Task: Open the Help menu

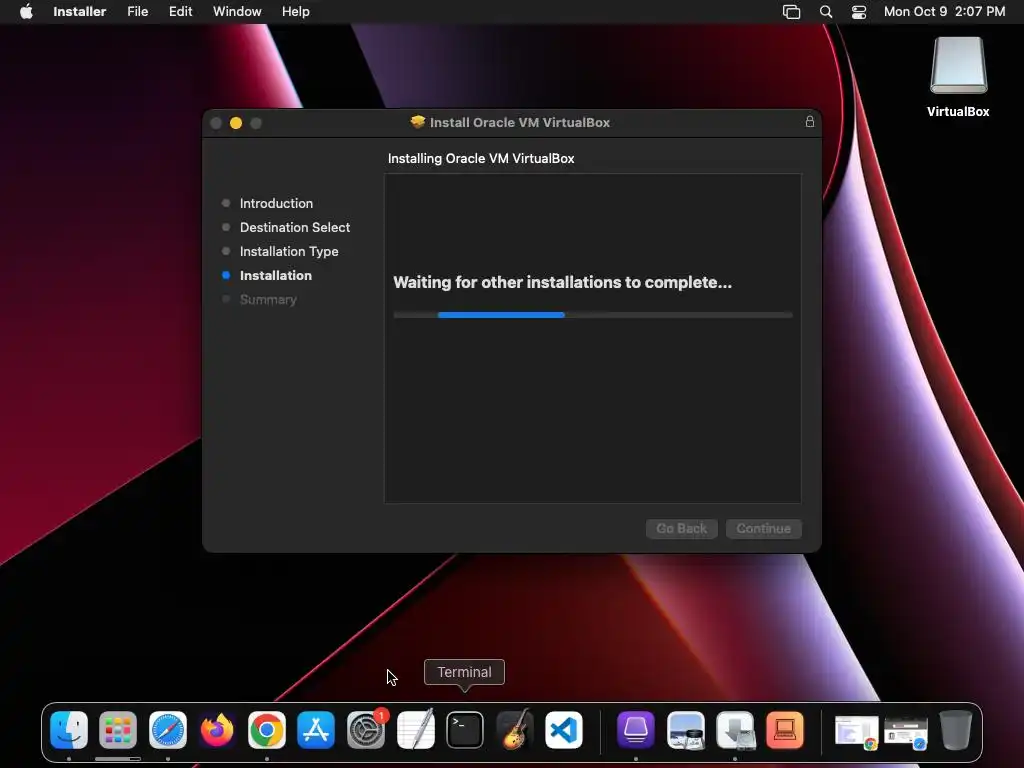Action: (x=296, y=12)
